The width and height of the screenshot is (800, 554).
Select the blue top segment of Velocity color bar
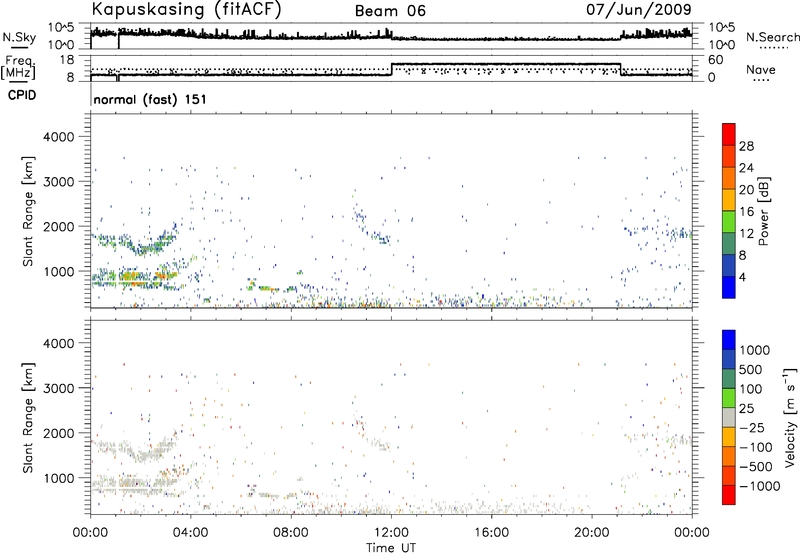tap(729, 340)
